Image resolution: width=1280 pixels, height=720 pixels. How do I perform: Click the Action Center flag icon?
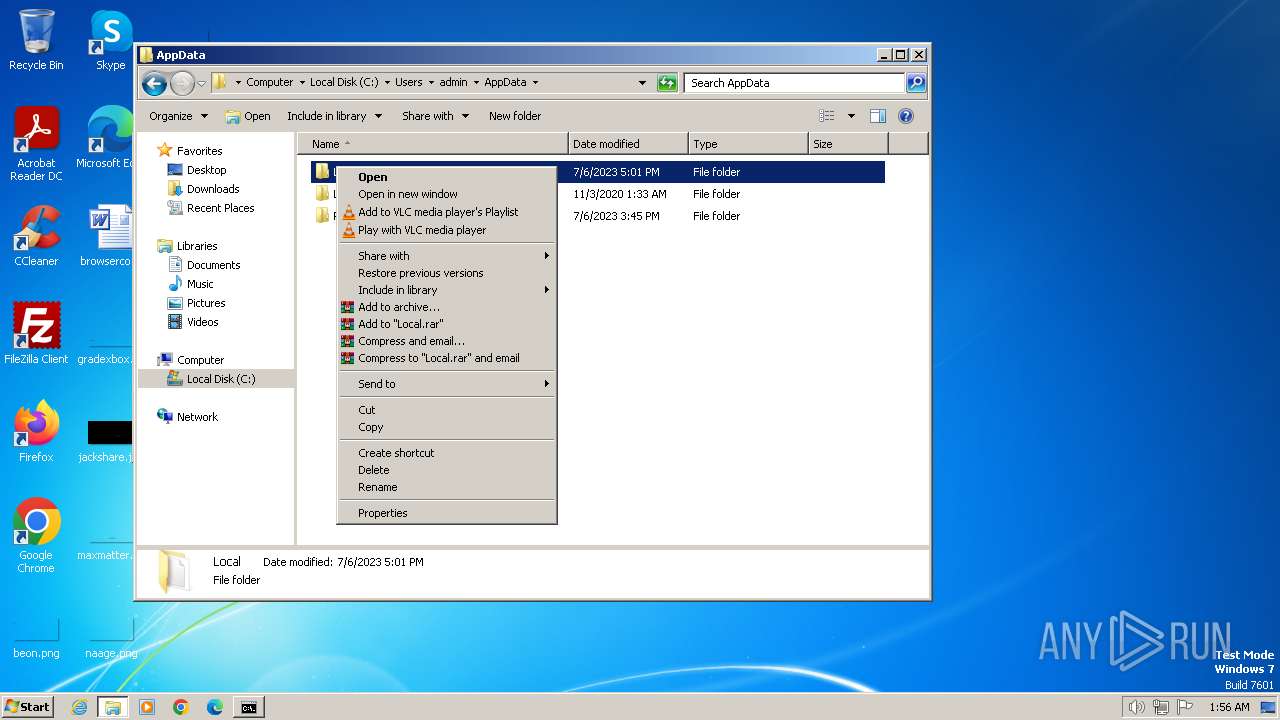point(1184,707)
